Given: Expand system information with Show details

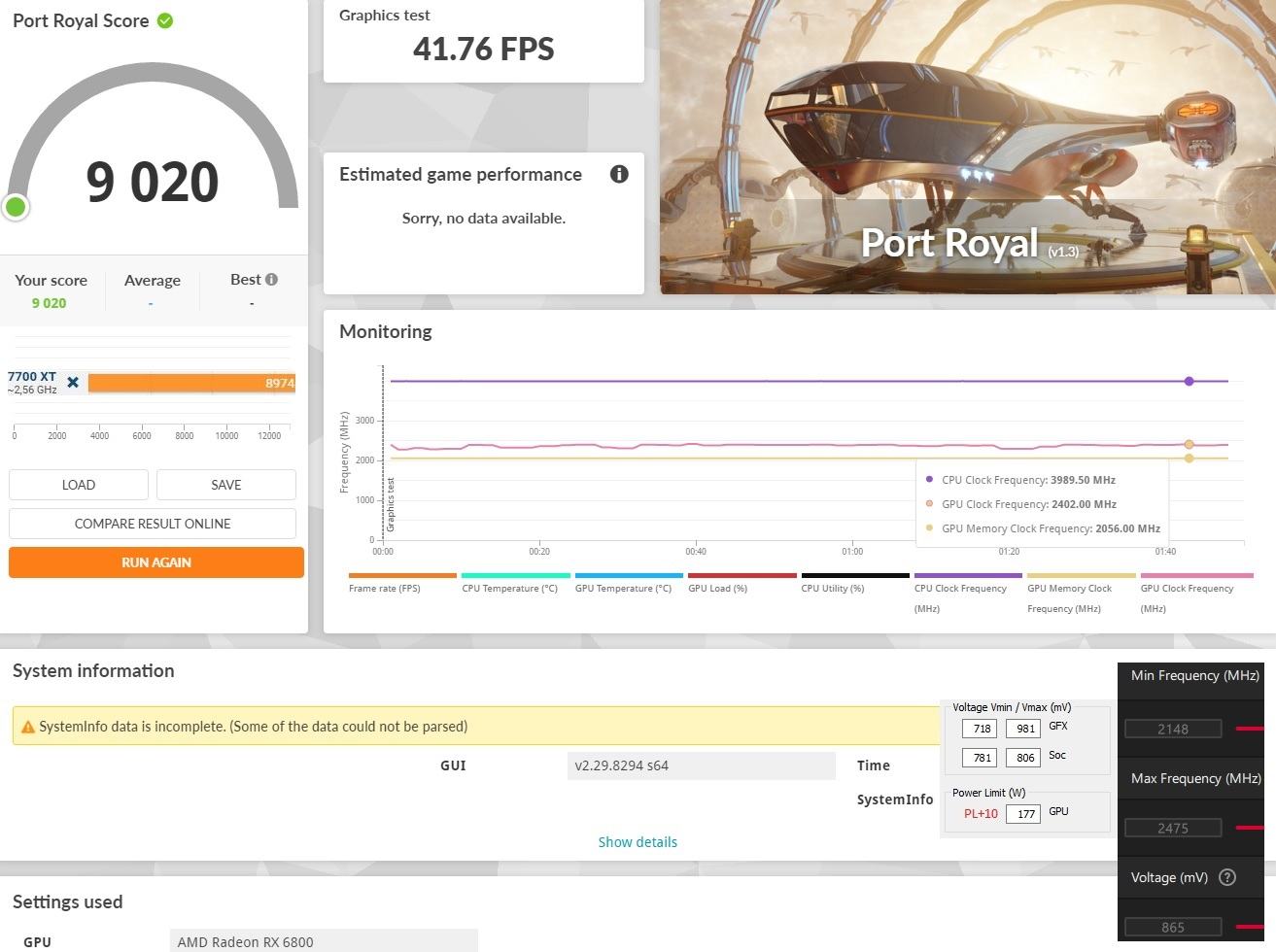Looking at the screenshot, I should [638, 842].
